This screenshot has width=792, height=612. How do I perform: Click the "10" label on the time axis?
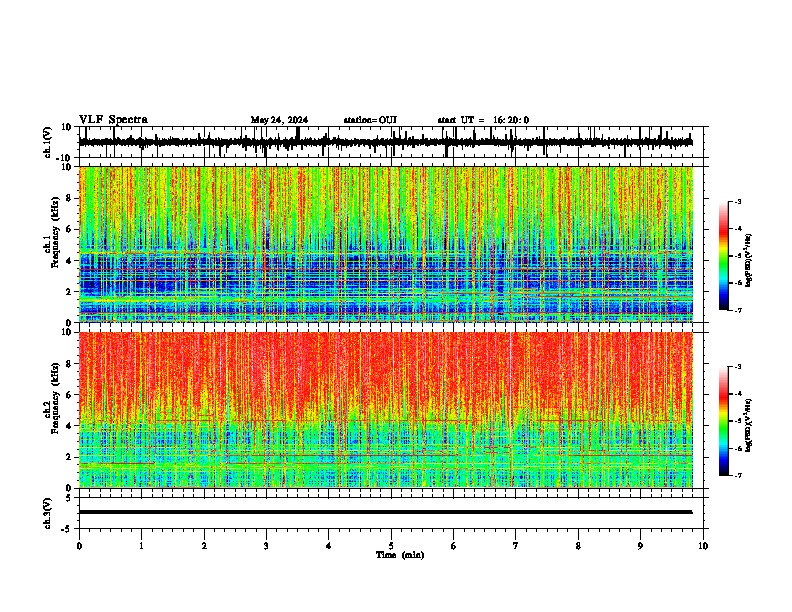[703, 546]
